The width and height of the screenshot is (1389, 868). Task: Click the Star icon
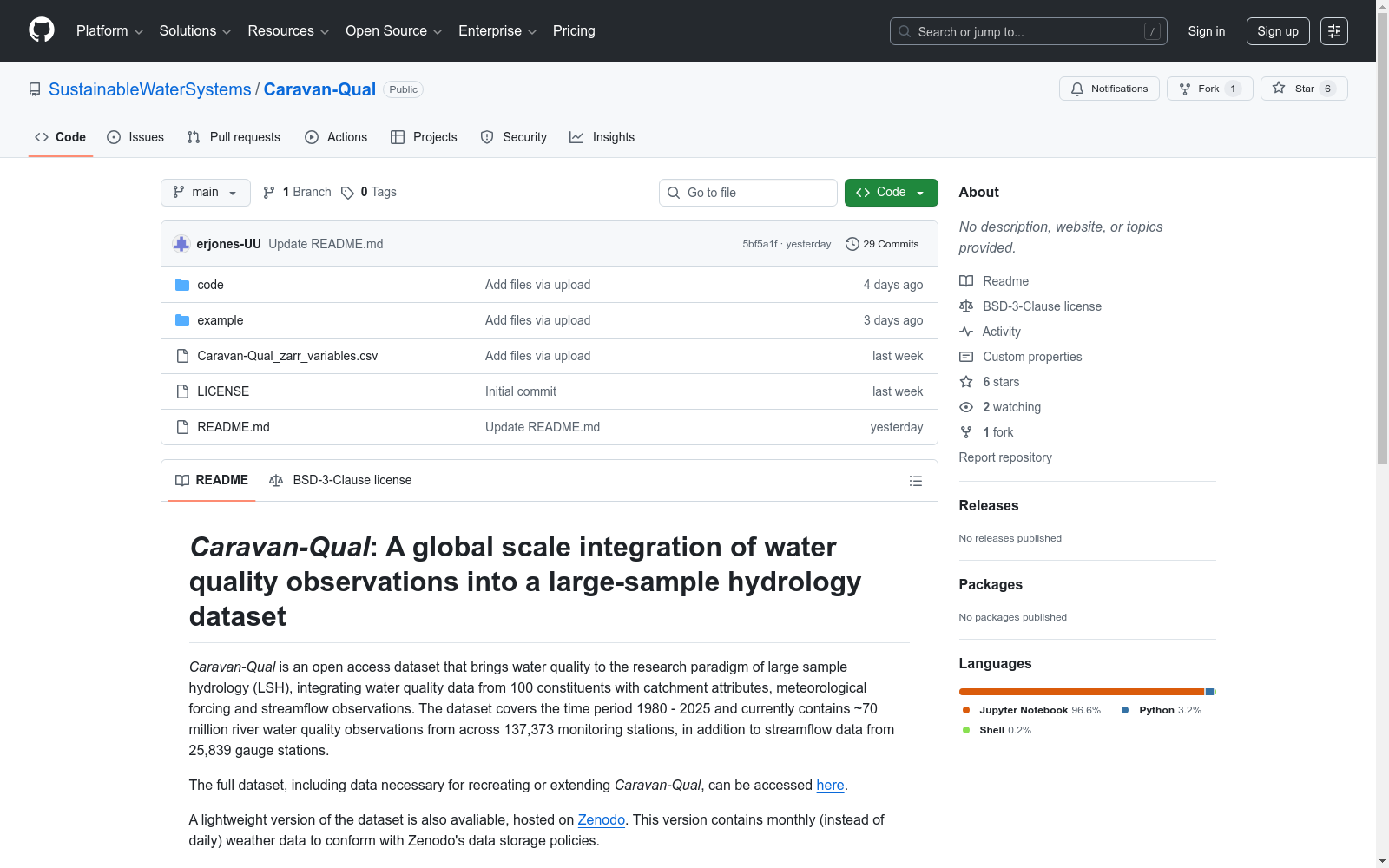pos(1279,88)
